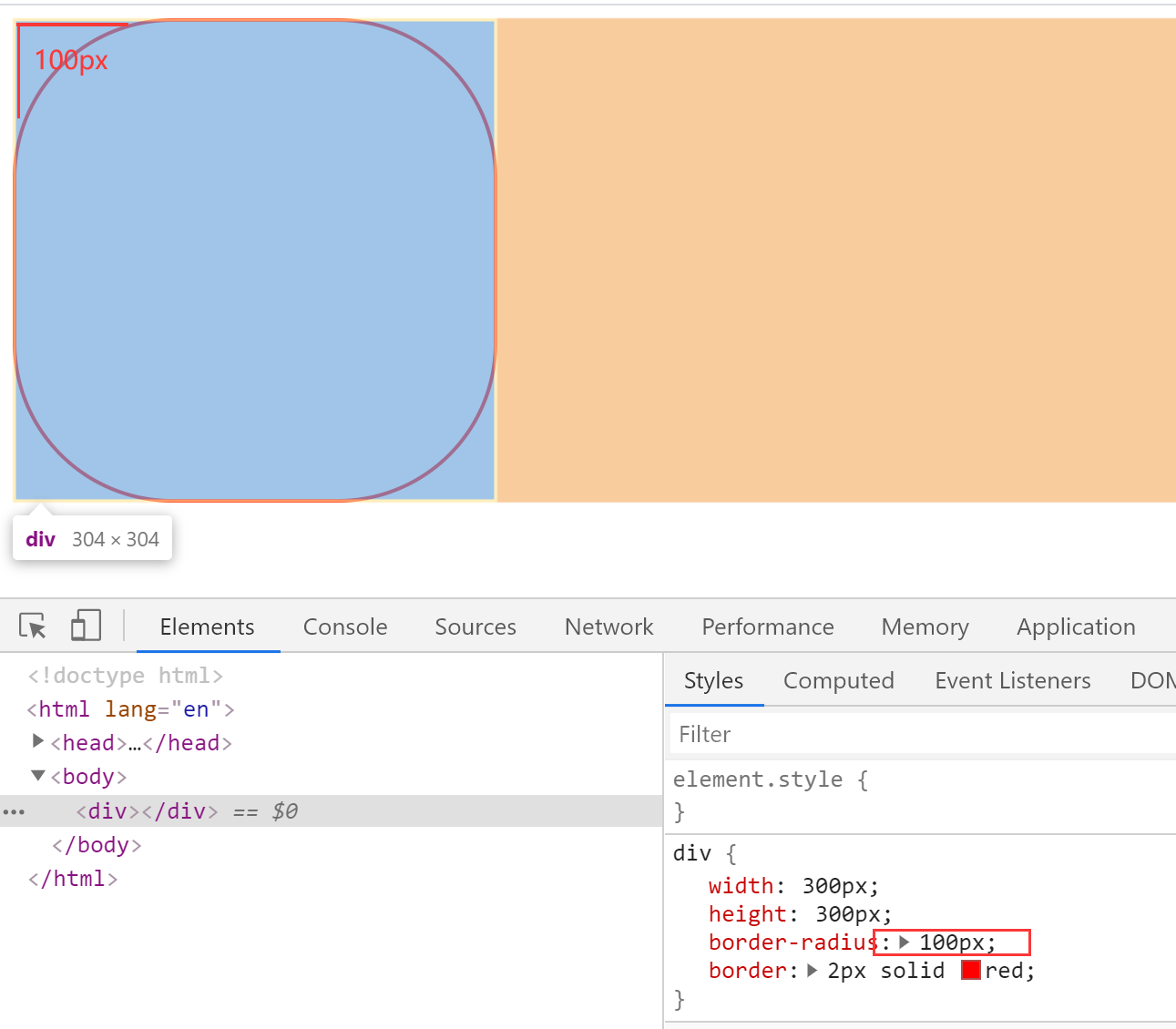Click the Filter styles input field
The height and width of the screenshot is (1029, 1176).
point(923,734)
